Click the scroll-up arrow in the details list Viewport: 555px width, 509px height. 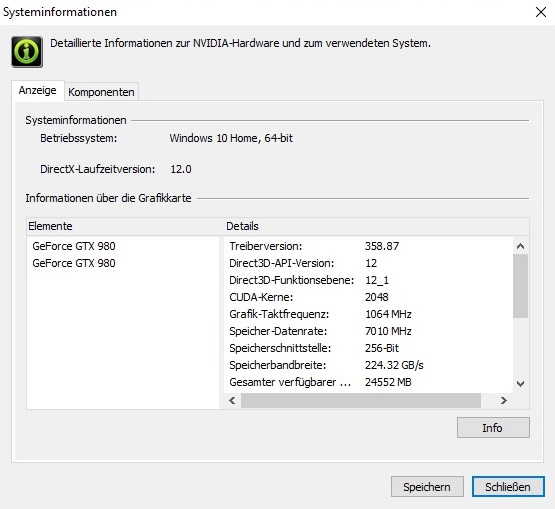[x=520, y=246]
